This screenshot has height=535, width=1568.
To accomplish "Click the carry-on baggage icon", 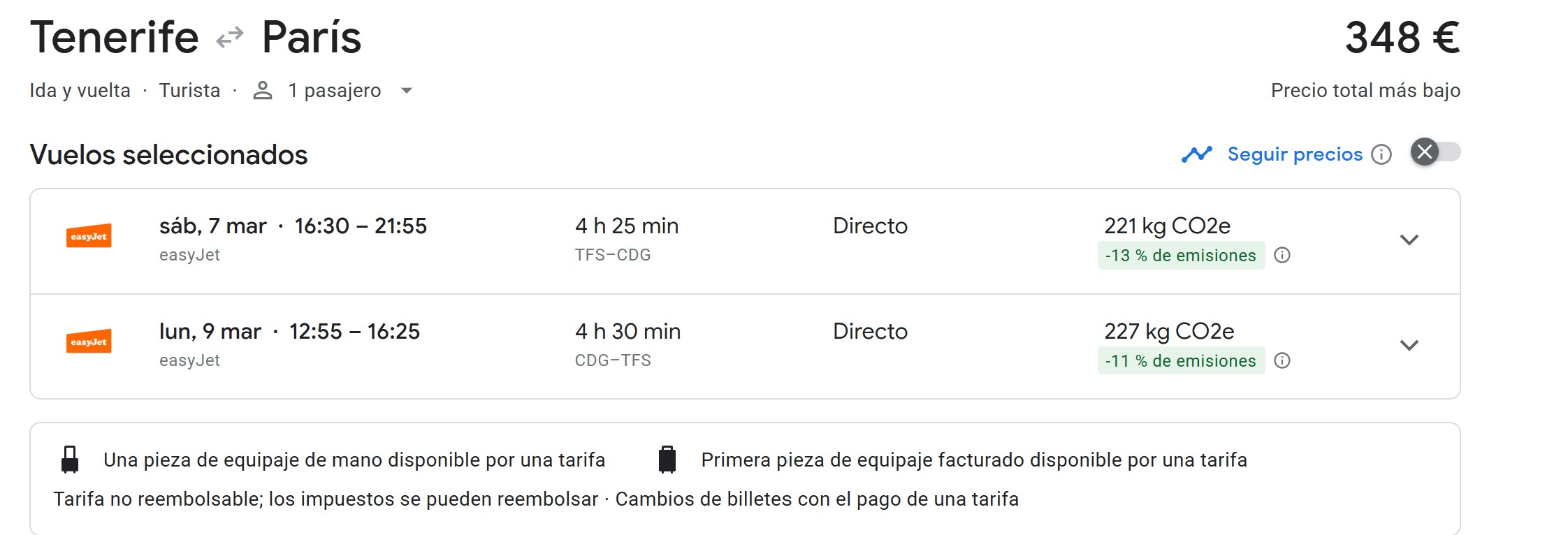I will tap(70, 460).
